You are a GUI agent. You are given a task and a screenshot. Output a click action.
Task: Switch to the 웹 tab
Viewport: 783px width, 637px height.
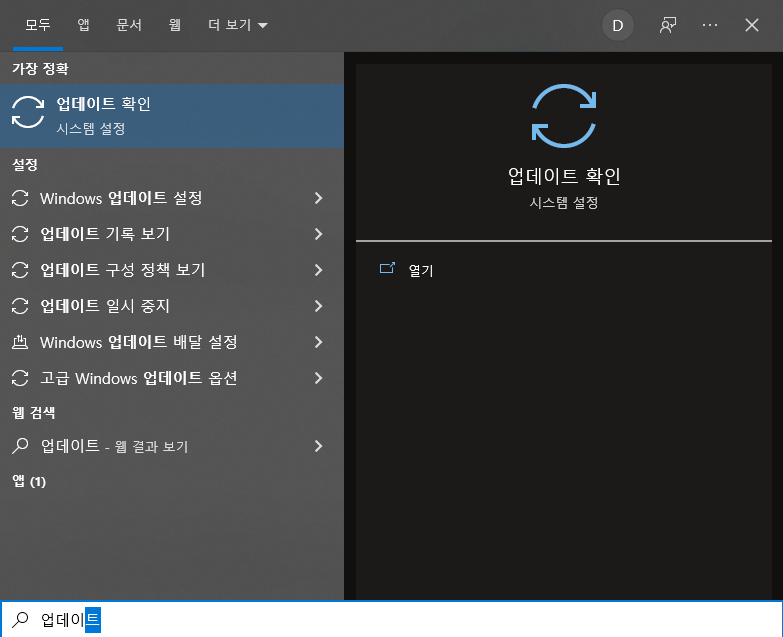click(174, 24)
